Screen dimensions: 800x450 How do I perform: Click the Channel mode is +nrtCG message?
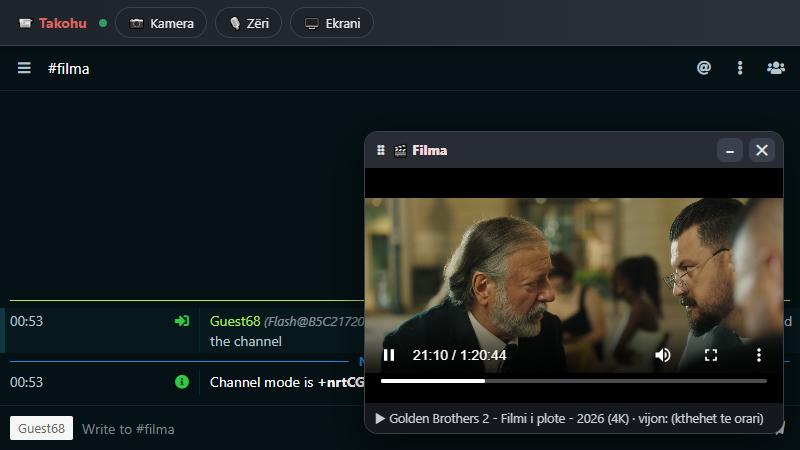click(x=287, y=382)
